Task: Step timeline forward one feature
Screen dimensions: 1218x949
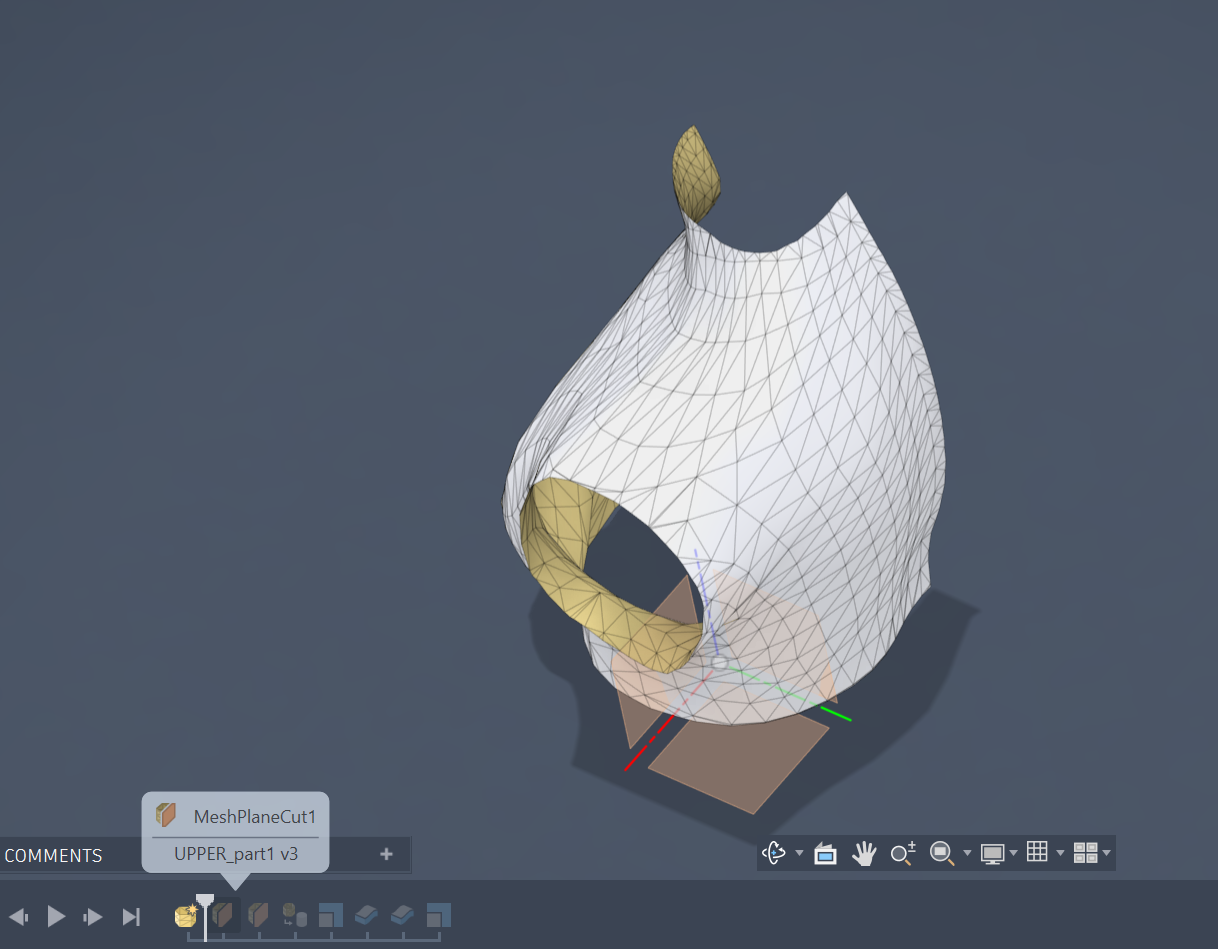Action: pyautogui.click(x=93, y=916)
